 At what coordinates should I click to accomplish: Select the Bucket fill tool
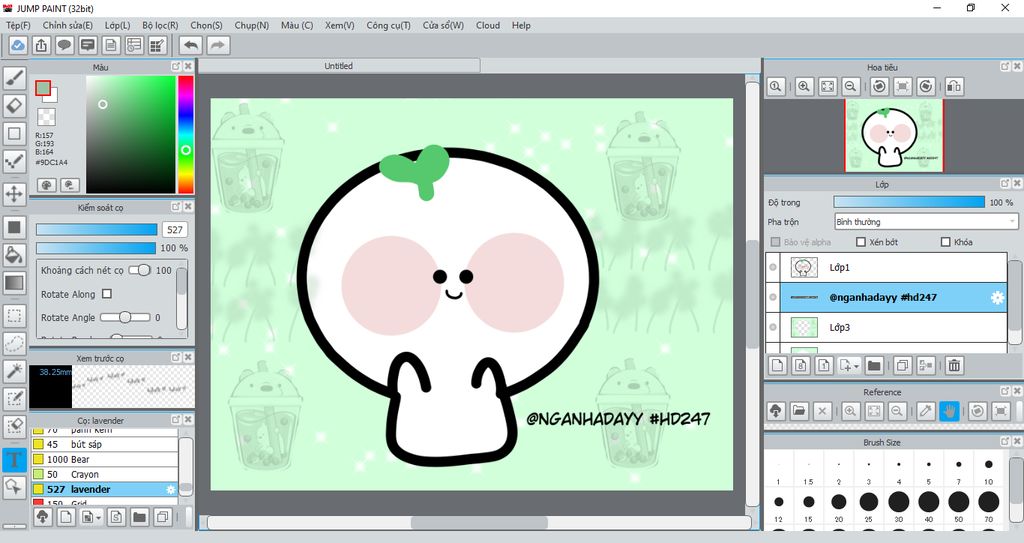14,255
